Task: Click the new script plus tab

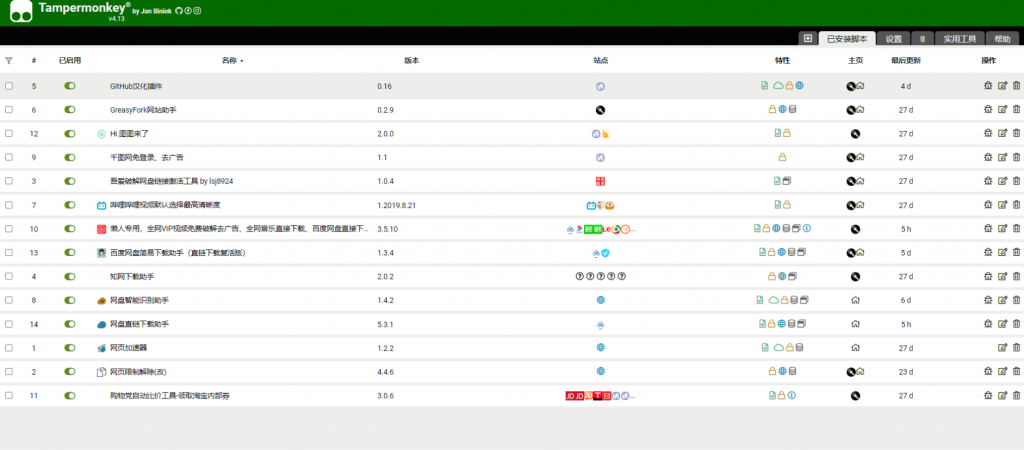Action: coord(808,39)
